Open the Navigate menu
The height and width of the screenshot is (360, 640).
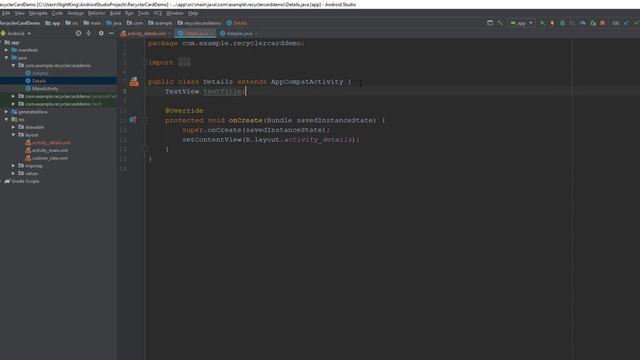tap(38, 13)
